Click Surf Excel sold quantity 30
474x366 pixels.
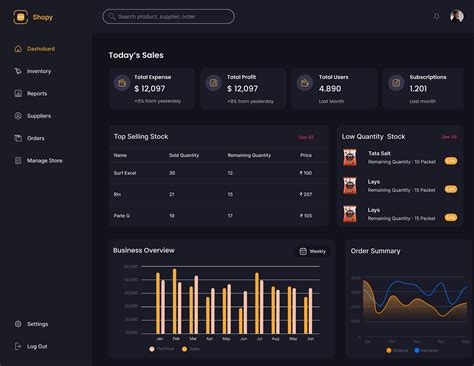point(172,173)
